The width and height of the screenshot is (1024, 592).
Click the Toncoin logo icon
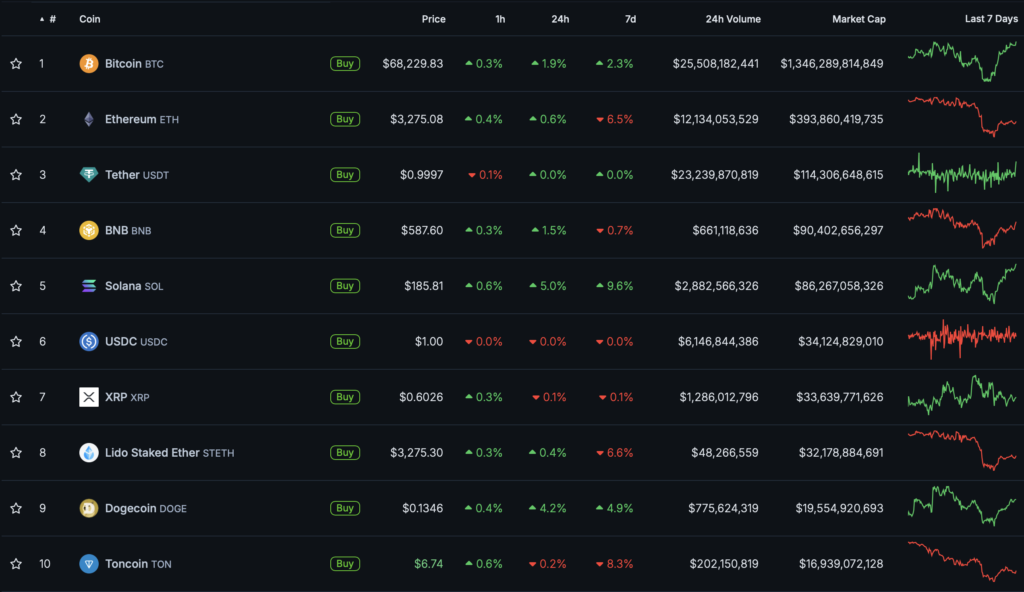point(89,564)
